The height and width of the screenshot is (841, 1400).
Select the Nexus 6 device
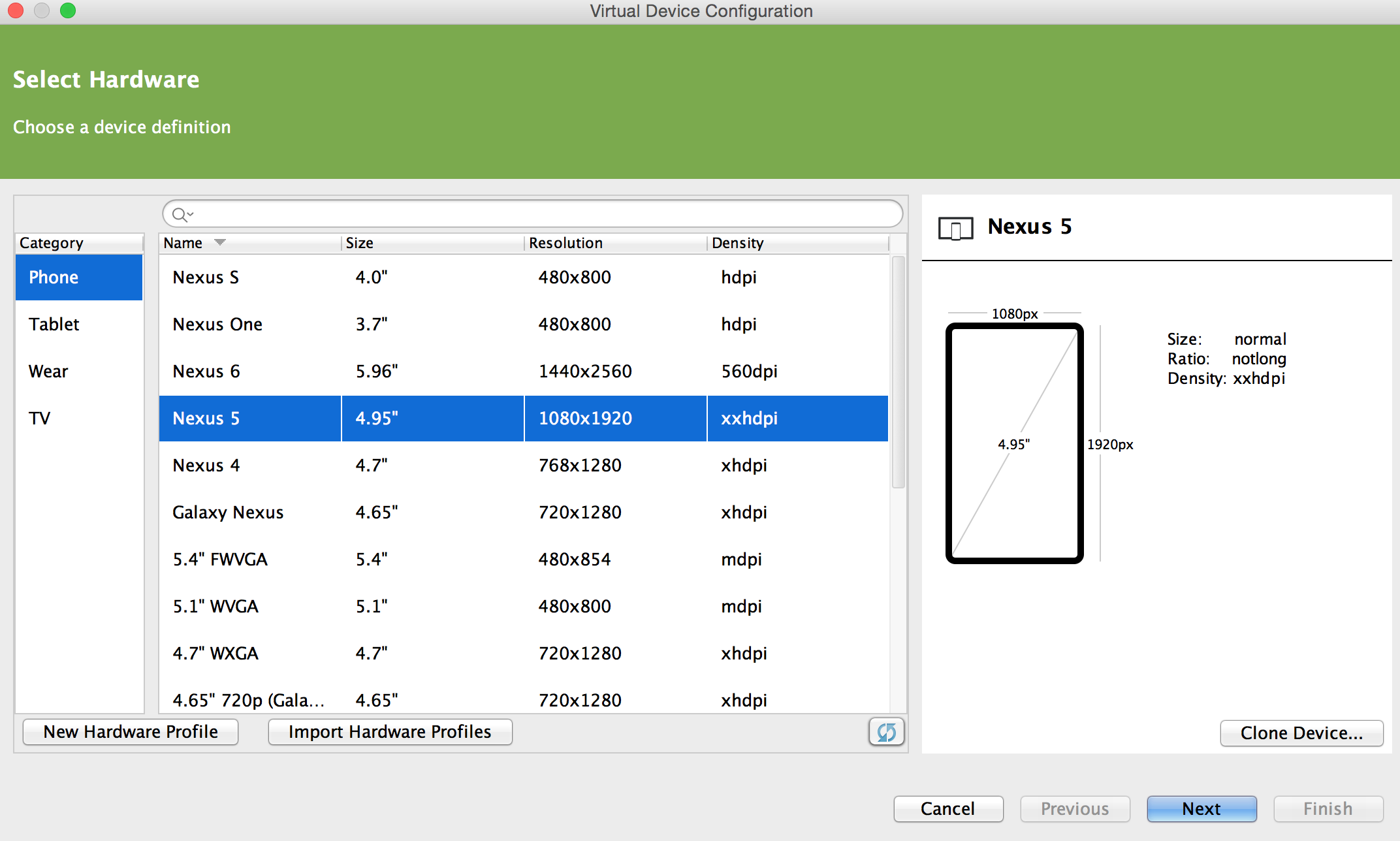pos(524,372)
